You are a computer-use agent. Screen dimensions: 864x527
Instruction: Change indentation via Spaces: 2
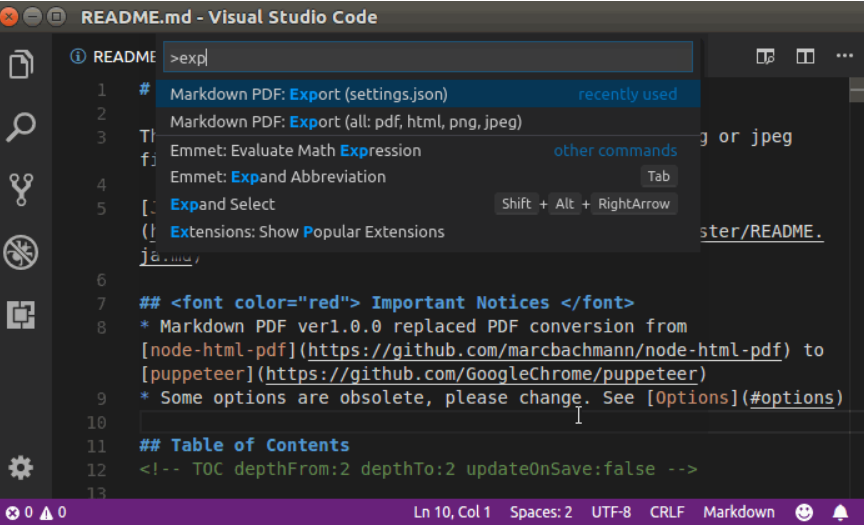point(541,513)
